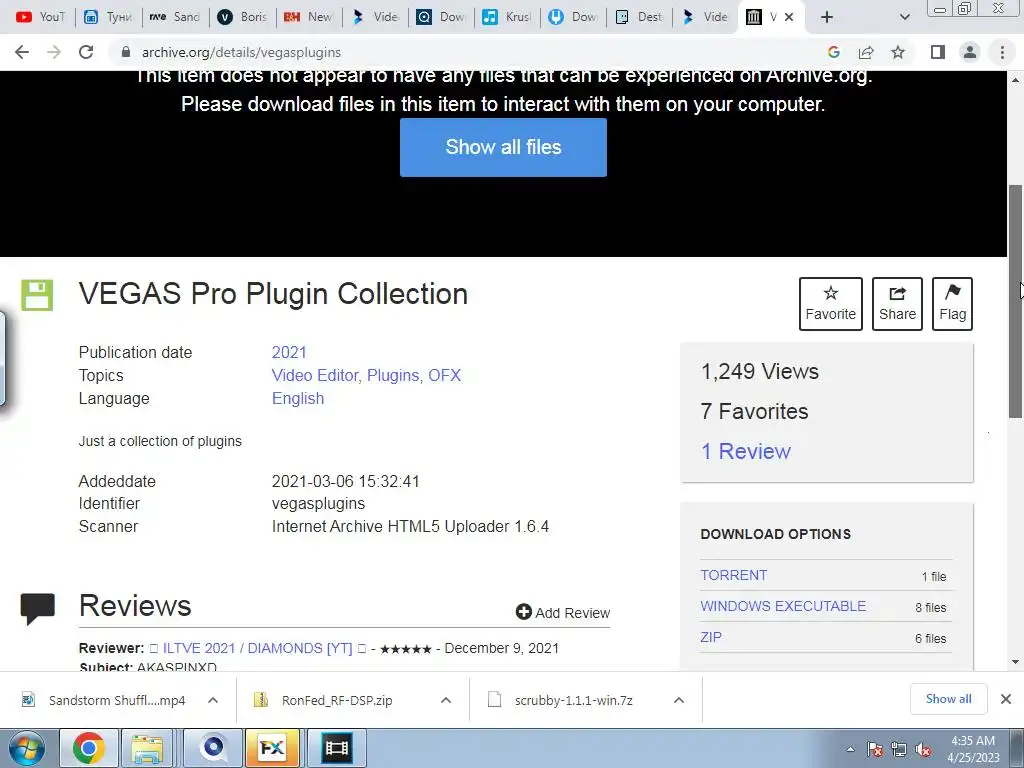Click the green floppy disk software icon
The image size is (1024, 768).
(37, 295)
